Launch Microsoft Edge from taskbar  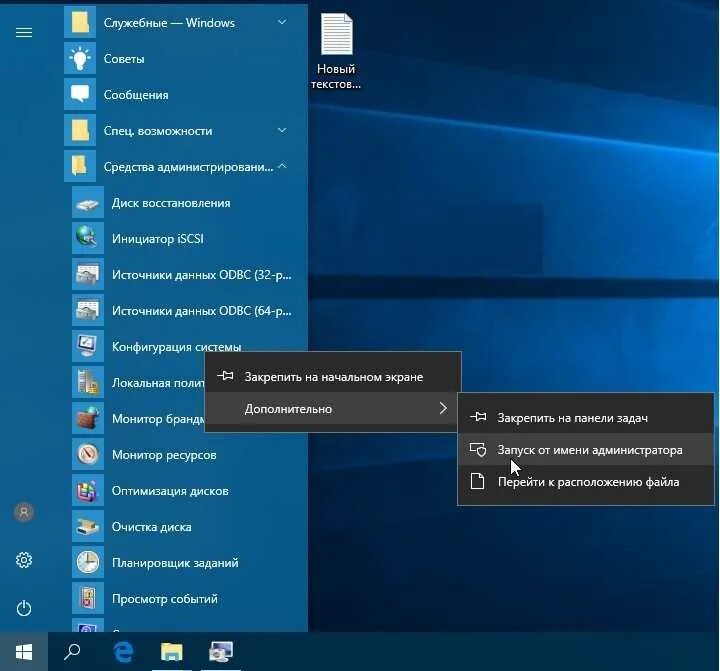pyautogui.click(x=123, y=651)
